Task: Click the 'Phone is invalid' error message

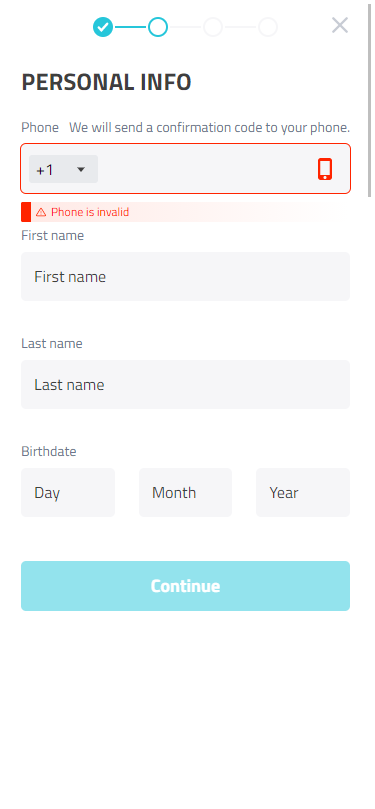Action: 90,212
